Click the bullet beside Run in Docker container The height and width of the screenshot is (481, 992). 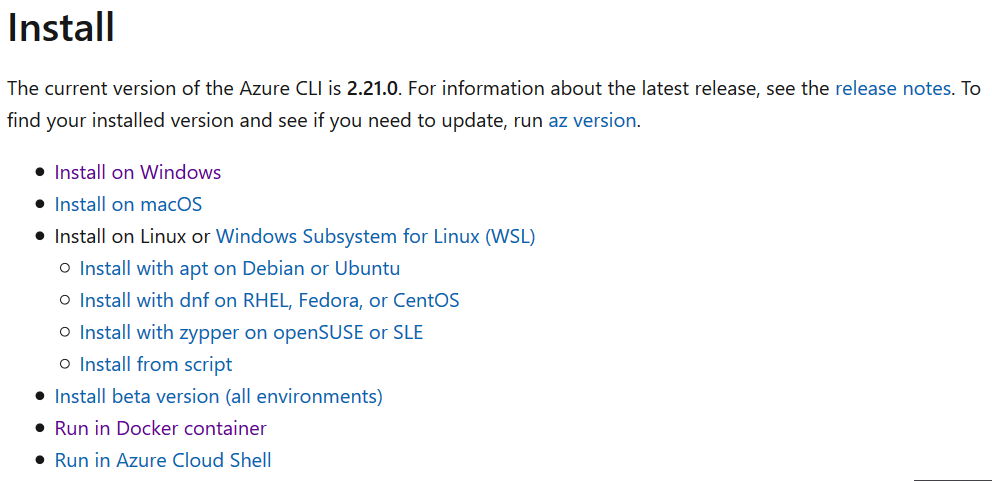40,428
